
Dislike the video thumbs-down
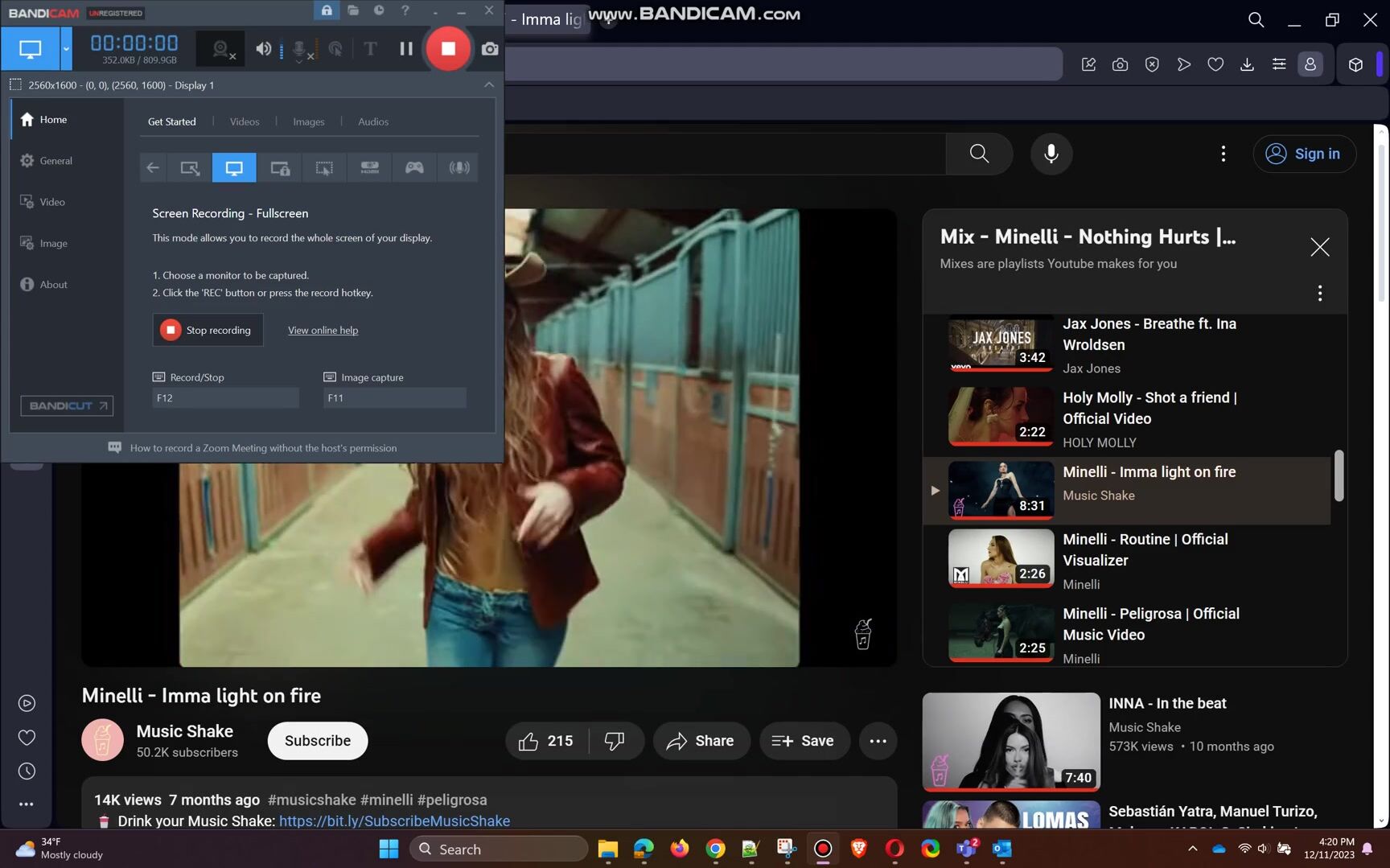[x=615, y=741]
